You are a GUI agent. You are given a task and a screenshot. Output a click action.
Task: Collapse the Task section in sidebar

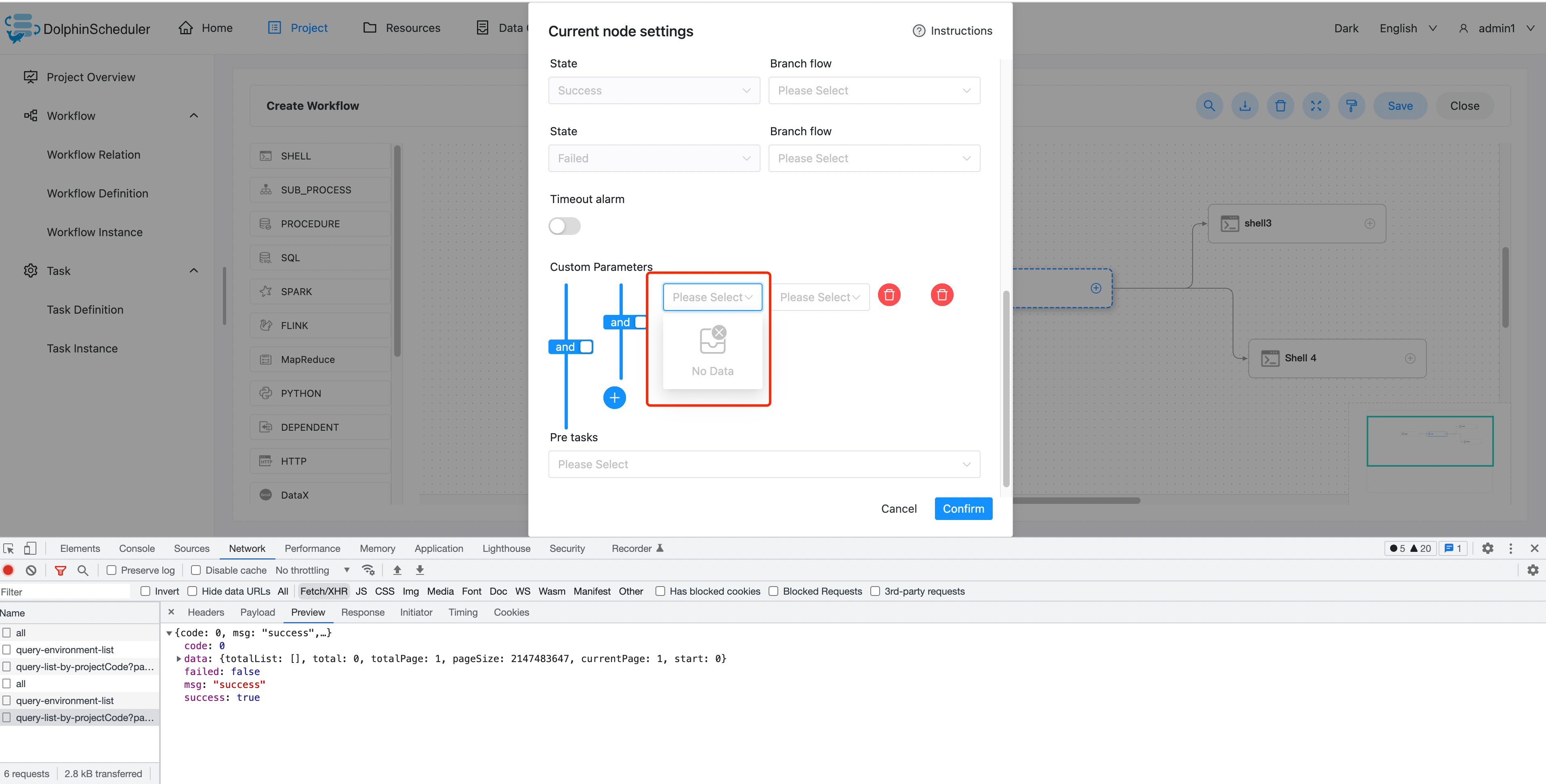(x=193, y=270)
